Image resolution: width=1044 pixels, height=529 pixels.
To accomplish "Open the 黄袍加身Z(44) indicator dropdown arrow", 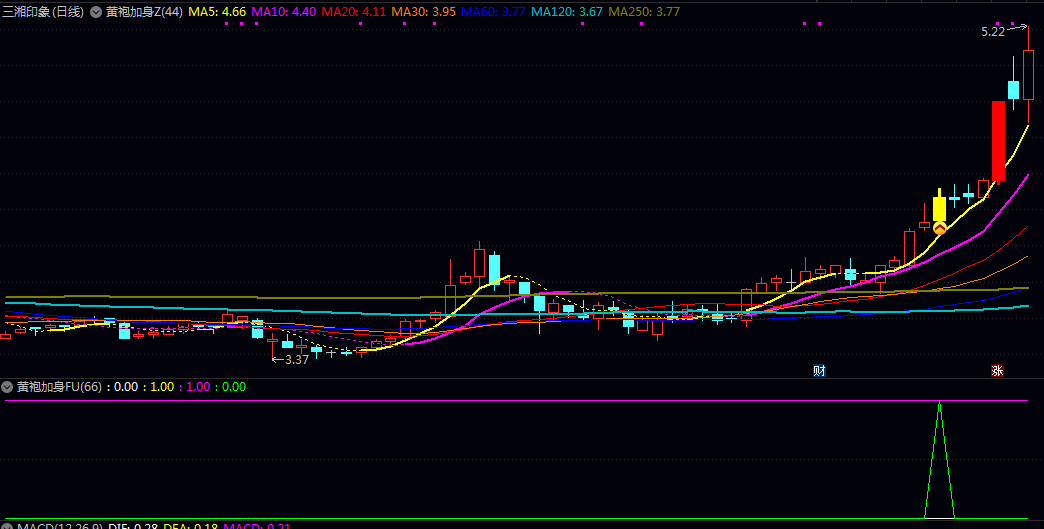I will click(96, 12).
